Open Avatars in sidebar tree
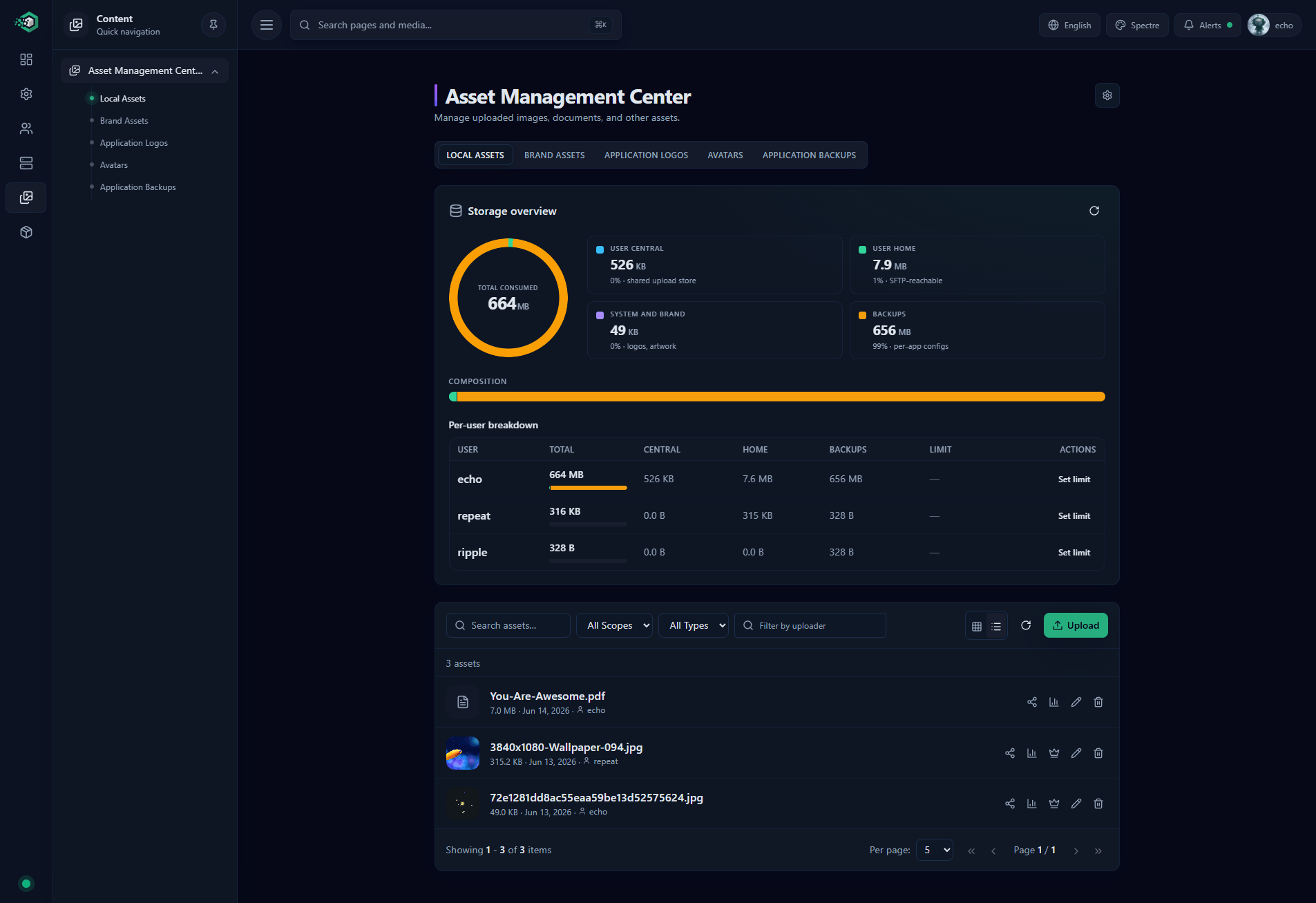This screenshot has width=1316, height=903. tap(114, 165)
